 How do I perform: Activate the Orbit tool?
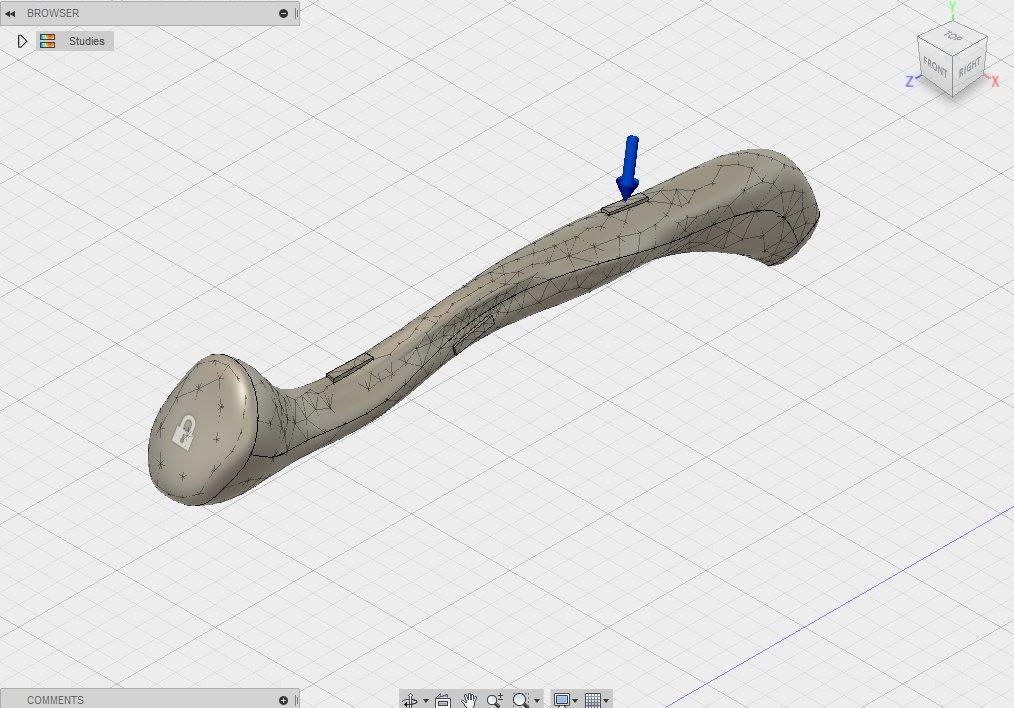[x=410, y=700]
